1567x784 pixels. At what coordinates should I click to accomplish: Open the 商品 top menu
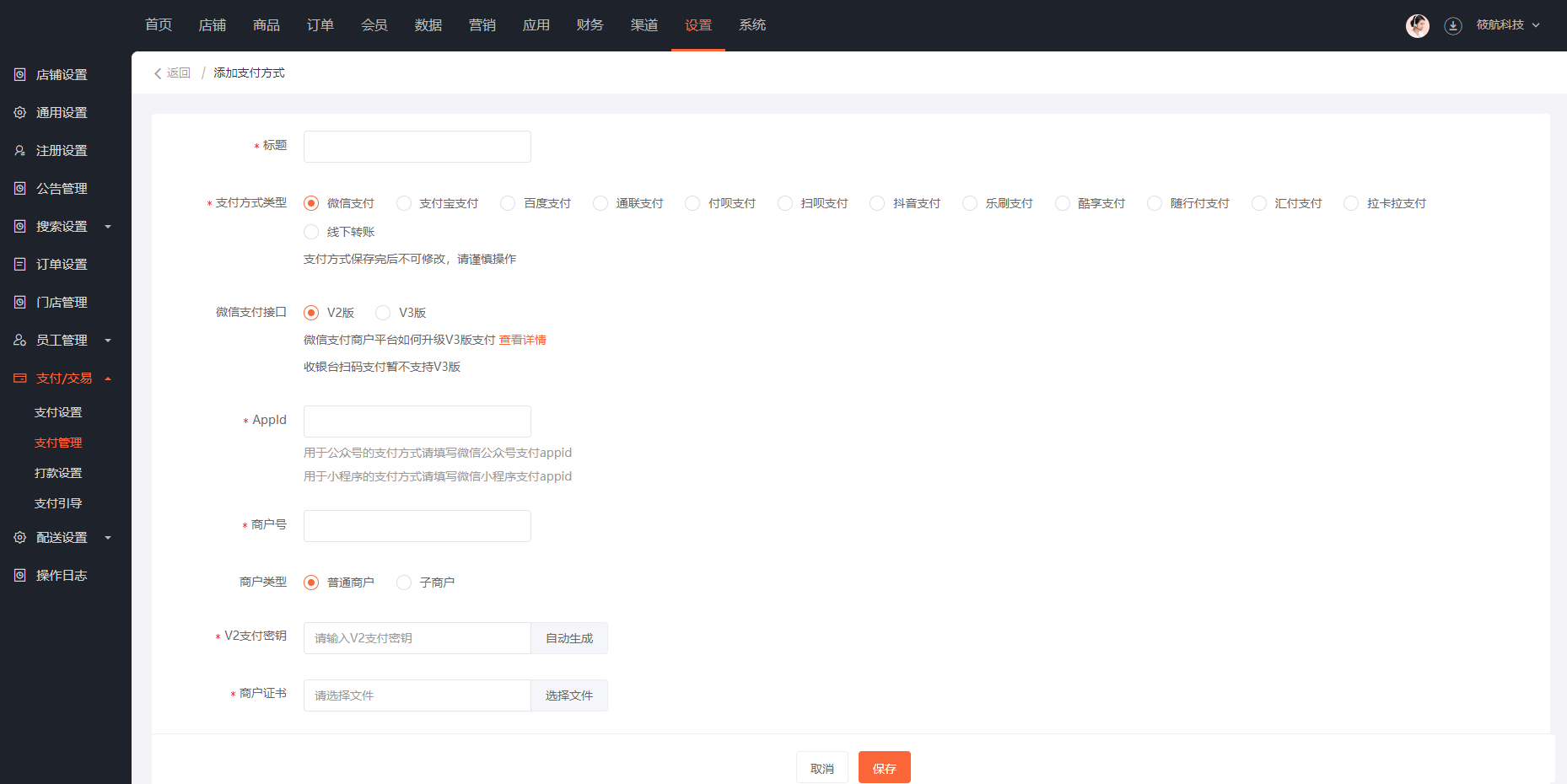point(267,25)
